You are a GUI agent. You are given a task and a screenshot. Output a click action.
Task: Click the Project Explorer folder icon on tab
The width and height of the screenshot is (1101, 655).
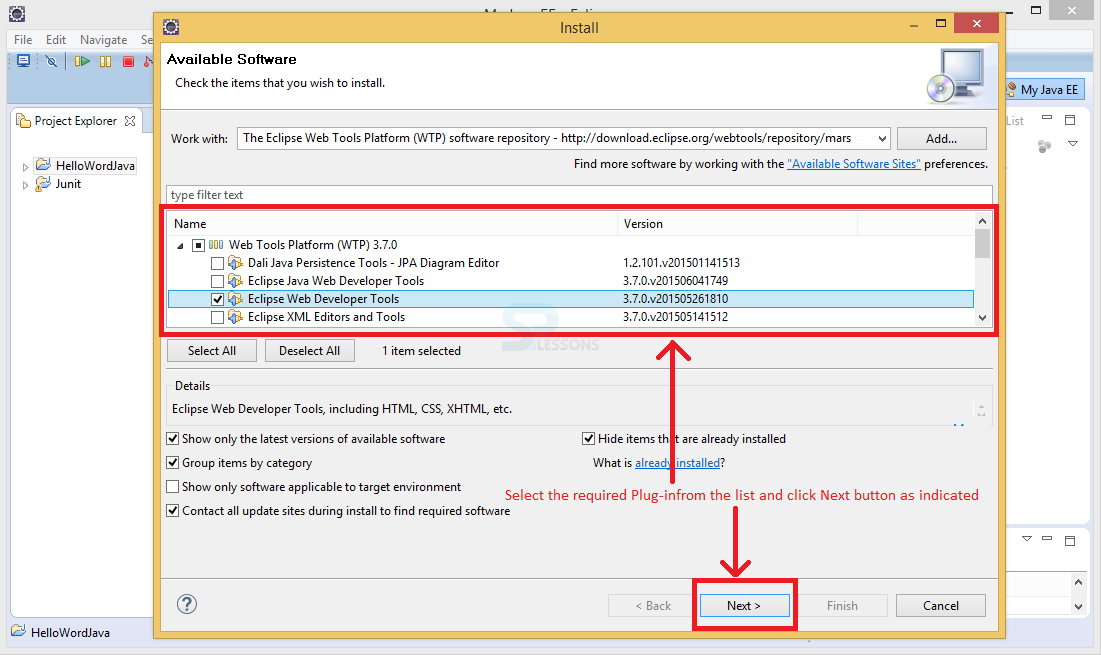(23, 121)
